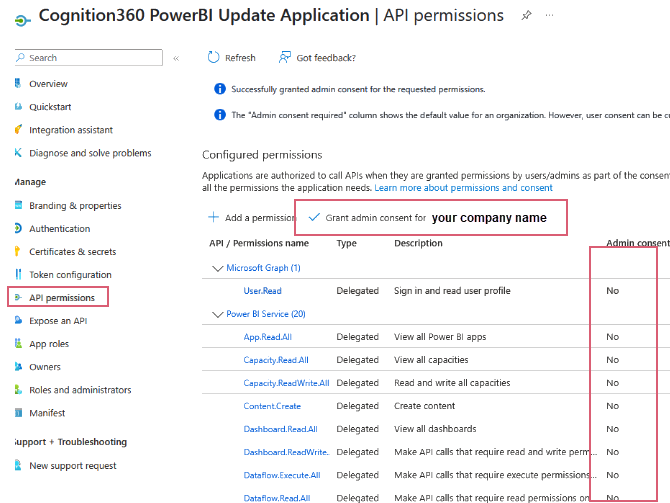Open New support request
This screenshot has height=503, width=670.
coord(72,466)
